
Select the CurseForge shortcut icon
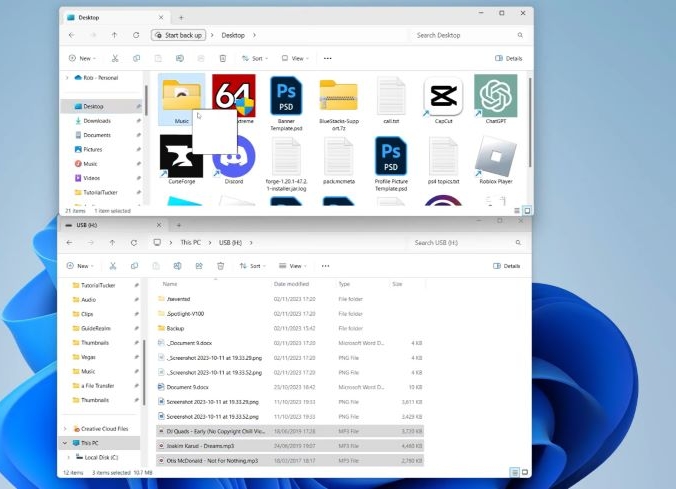(x=181, y=156)
